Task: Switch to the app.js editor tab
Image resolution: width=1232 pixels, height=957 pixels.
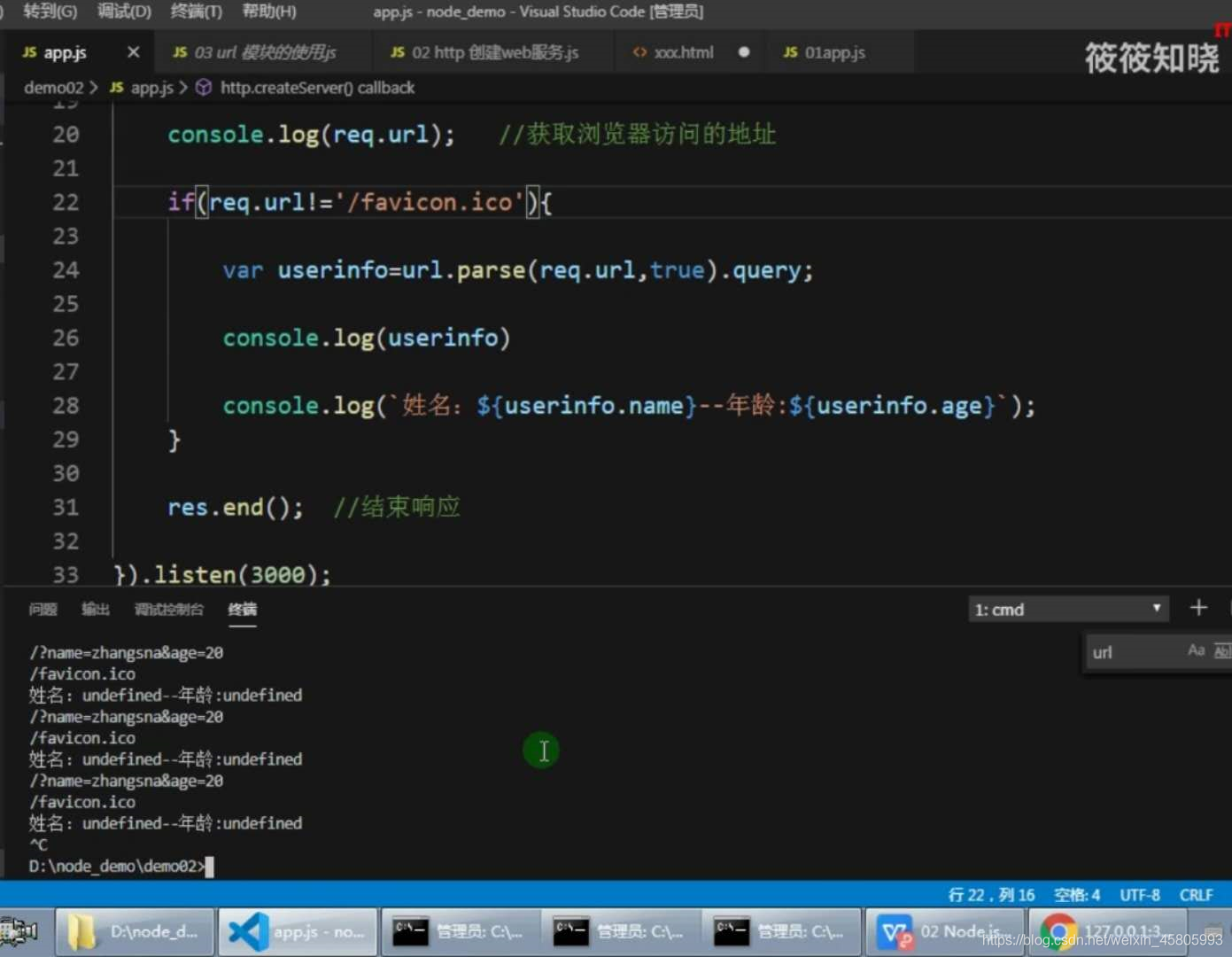Action: [65, 52]
